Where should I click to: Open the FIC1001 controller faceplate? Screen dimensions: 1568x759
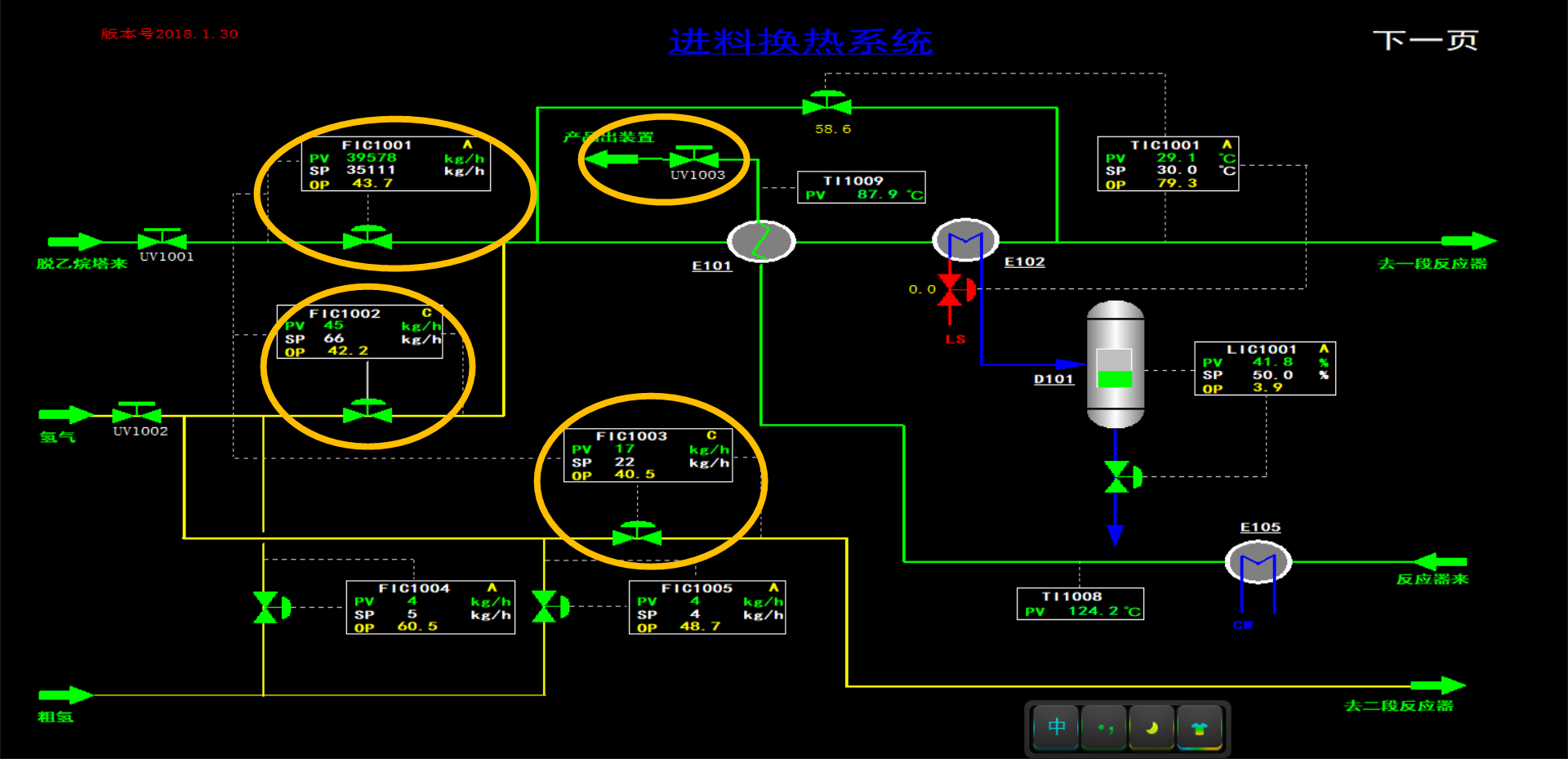(x=396, y=164)
